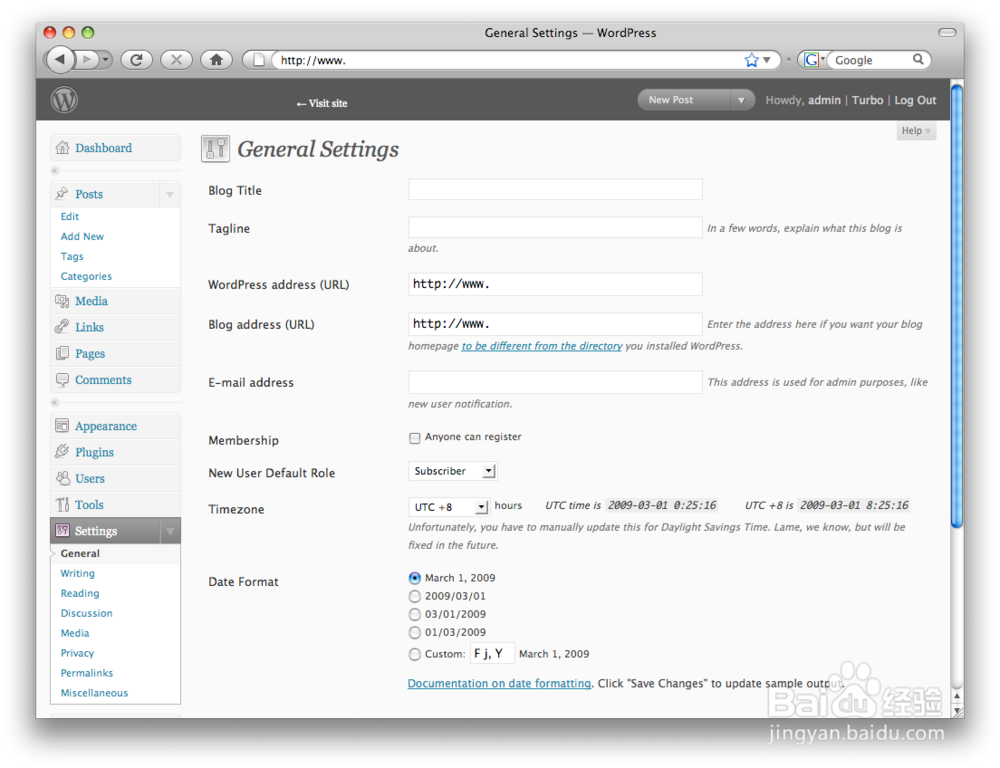The image size is (1000, 768).
Task: Open the General settings submenu
Action: click(x=80, y=553)
